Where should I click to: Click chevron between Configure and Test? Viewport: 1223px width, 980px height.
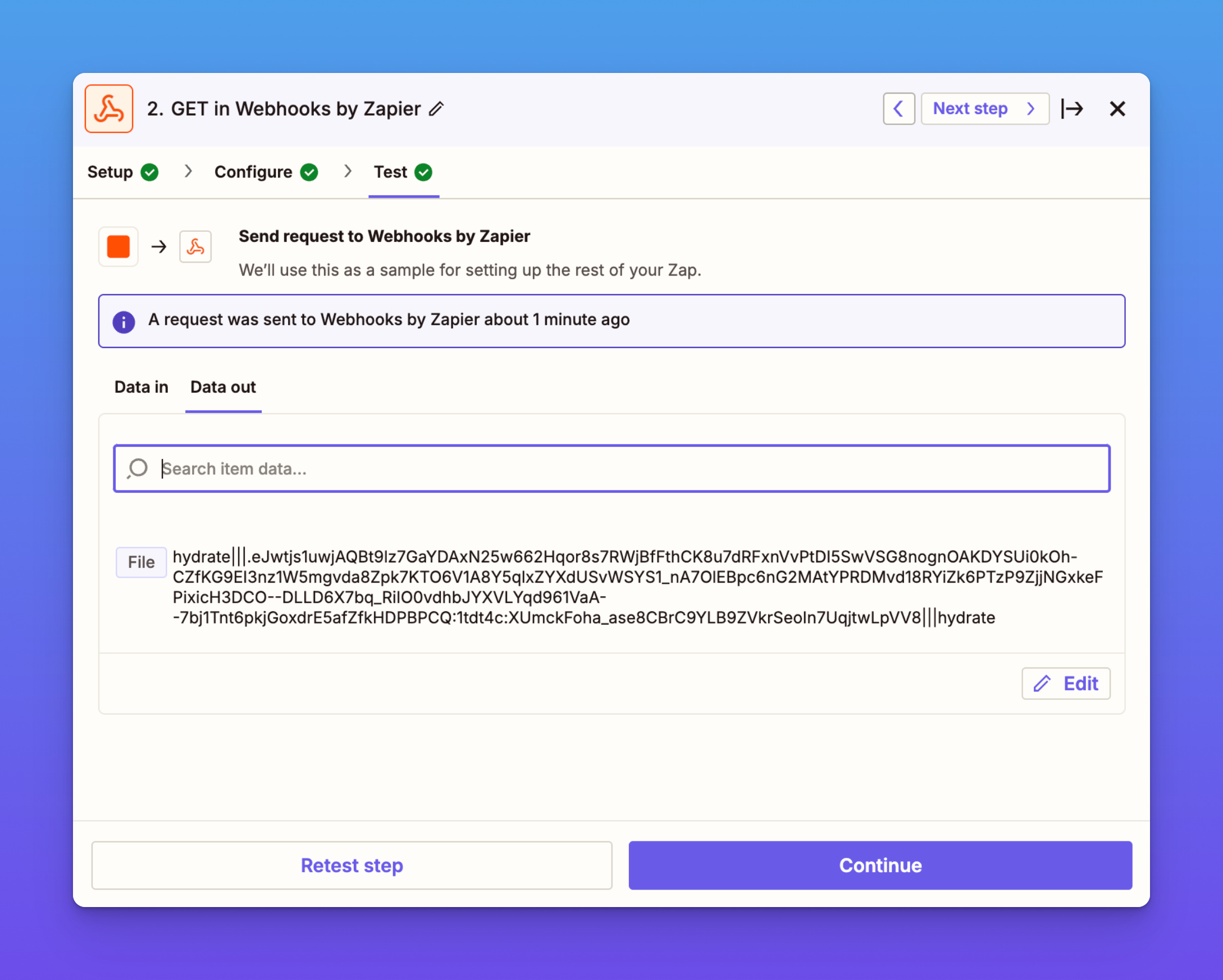(x=348, y=171)
